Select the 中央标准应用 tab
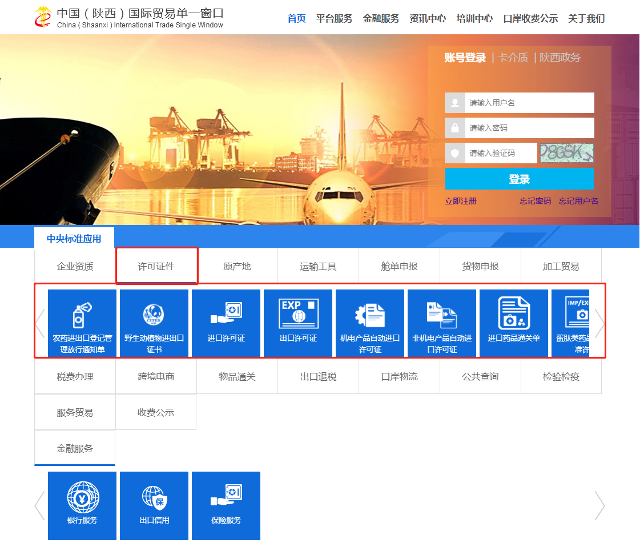 [74, 238]
